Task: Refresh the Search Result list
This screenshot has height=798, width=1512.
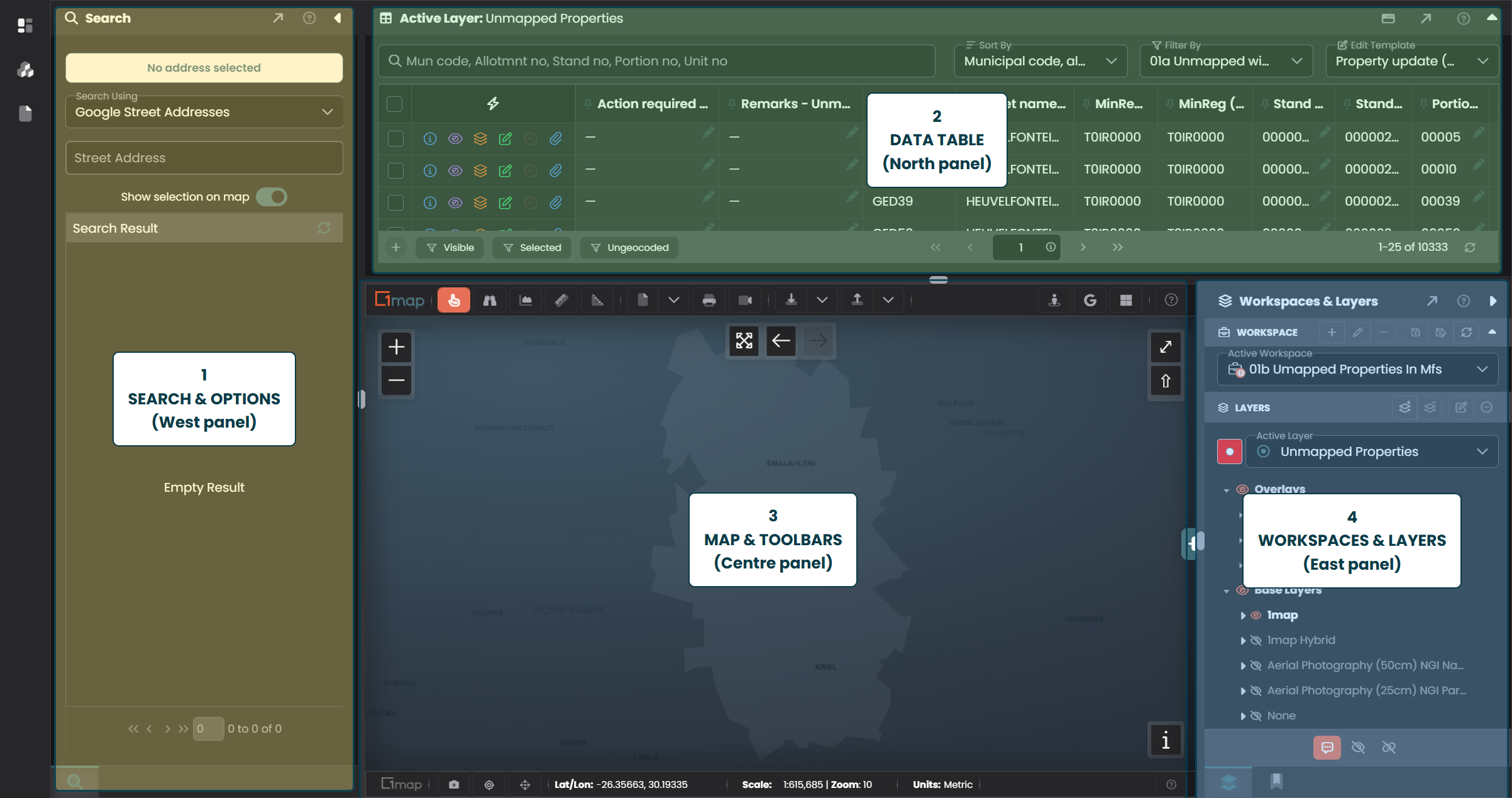Action: pyautogui.click(x=324, y=228)
